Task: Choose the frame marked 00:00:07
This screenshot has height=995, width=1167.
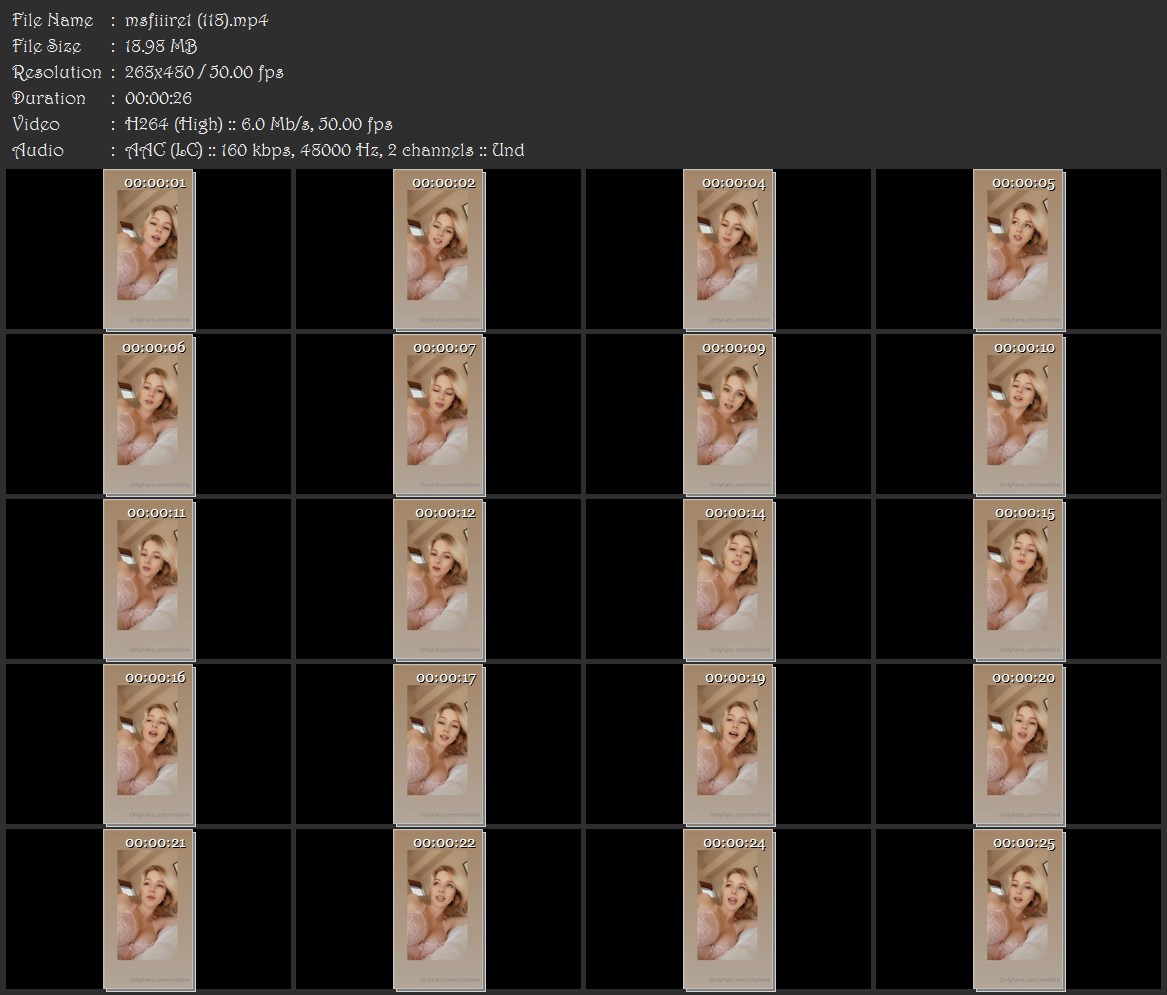Action: coord(438,415)
